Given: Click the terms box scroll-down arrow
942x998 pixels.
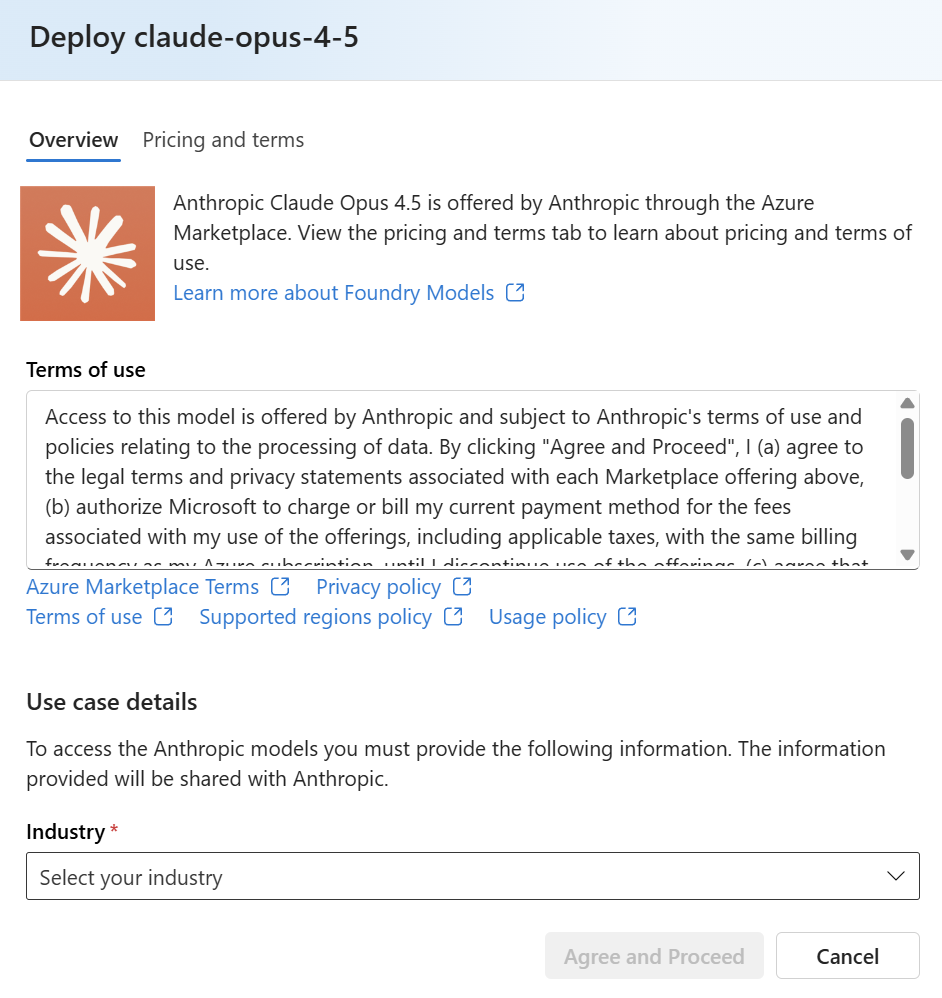Looking at the screenshot, I should pos(907,554).
